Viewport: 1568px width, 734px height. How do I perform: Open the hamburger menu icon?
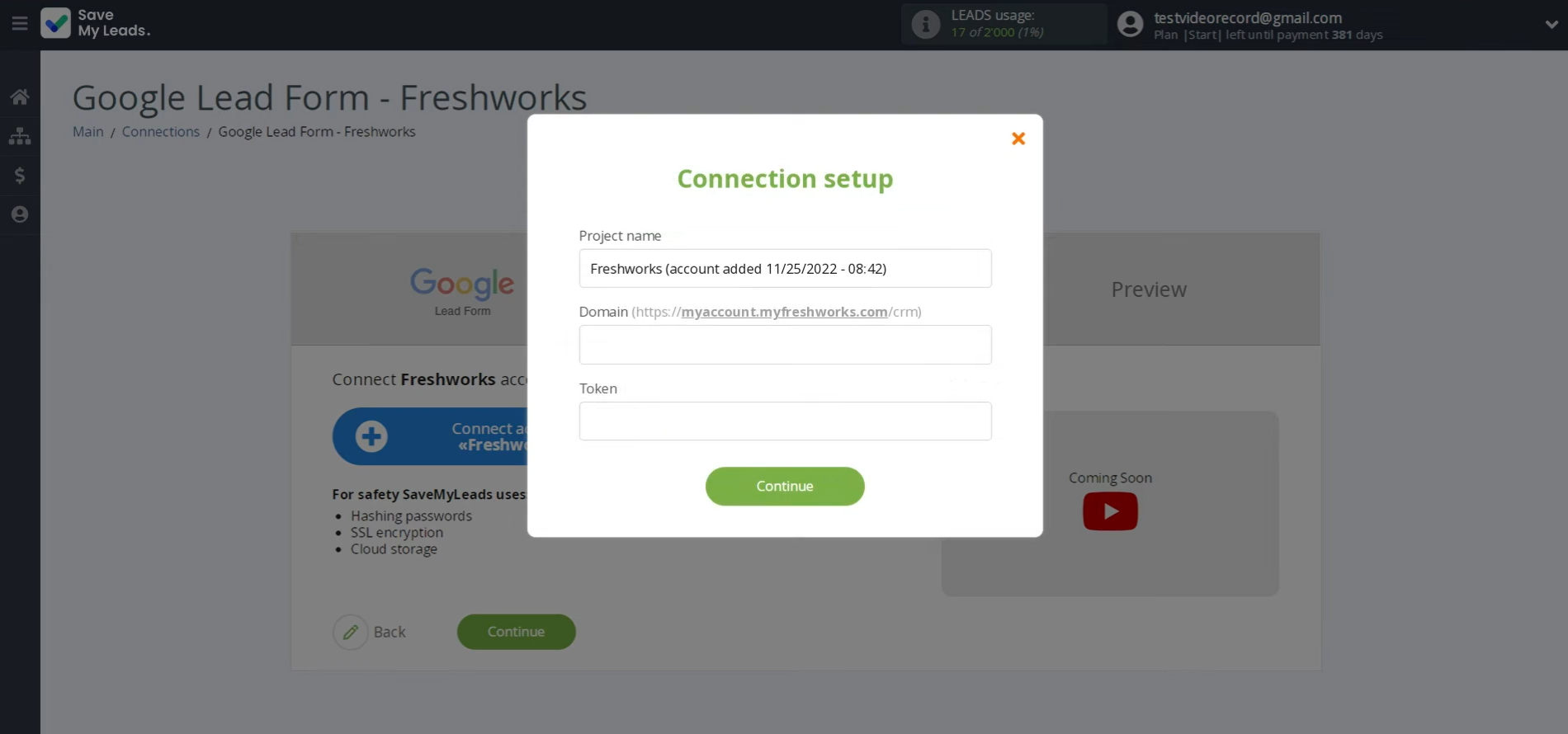click(x=20, y=23)
